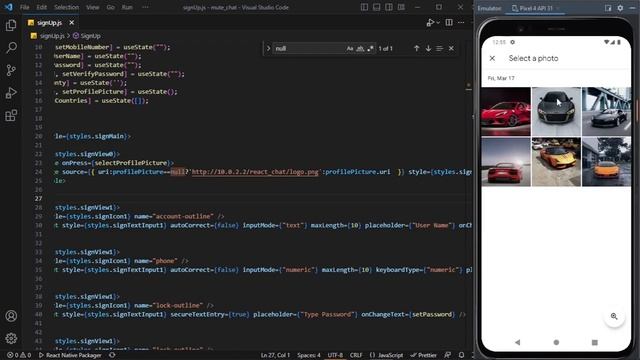Close the find widget

pos(451,48)
